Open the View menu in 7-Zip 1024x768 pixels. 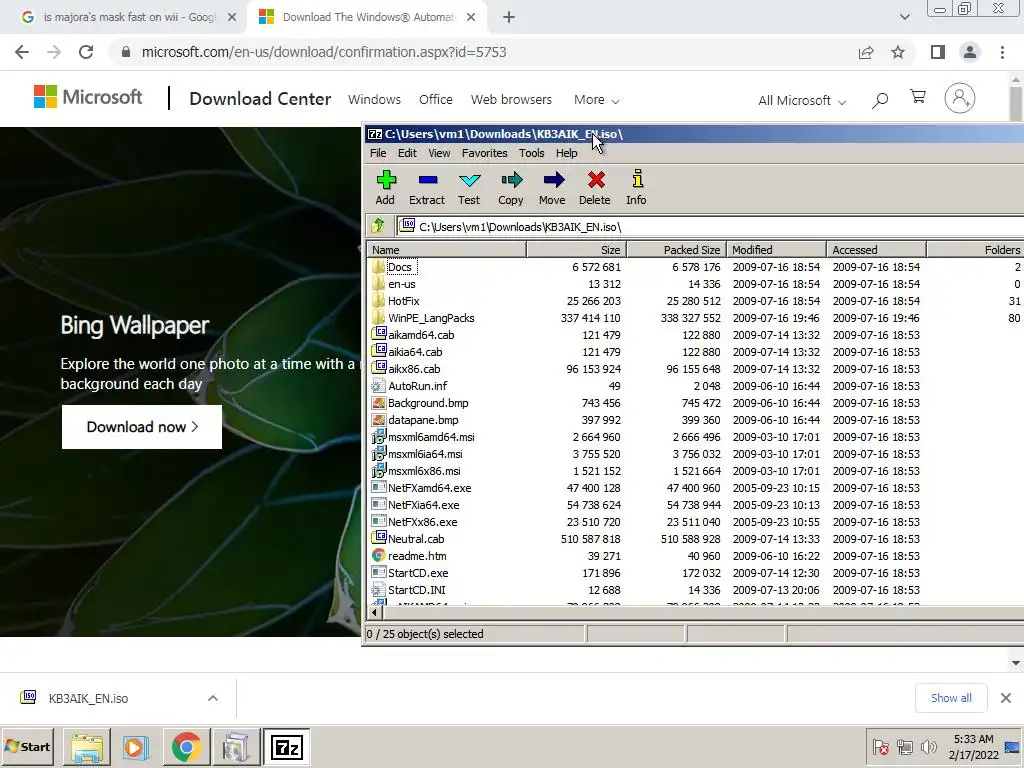pos(439,153)
